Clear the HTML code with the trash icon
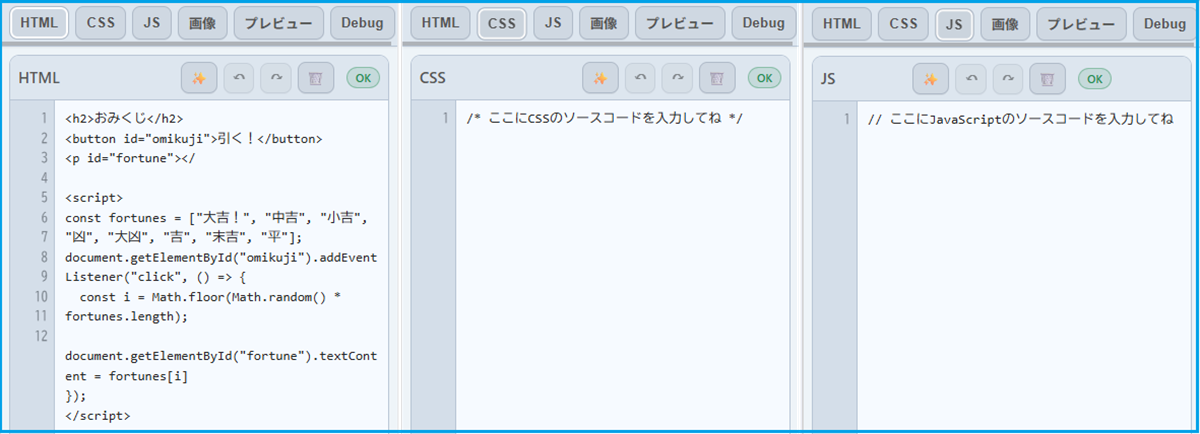 click(x=314, y=78)
